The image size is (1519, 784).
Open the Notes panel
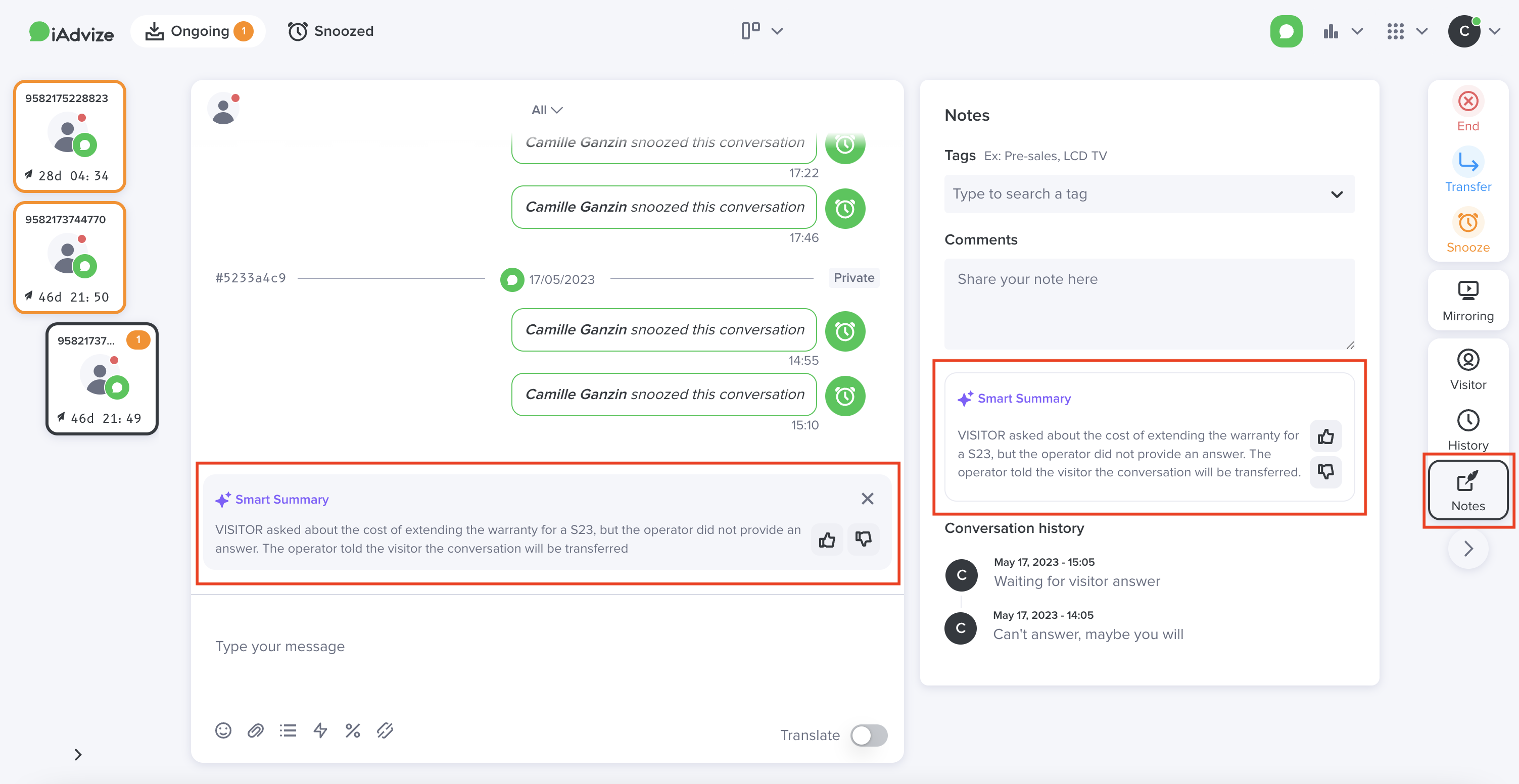[x=1467, y=491]
